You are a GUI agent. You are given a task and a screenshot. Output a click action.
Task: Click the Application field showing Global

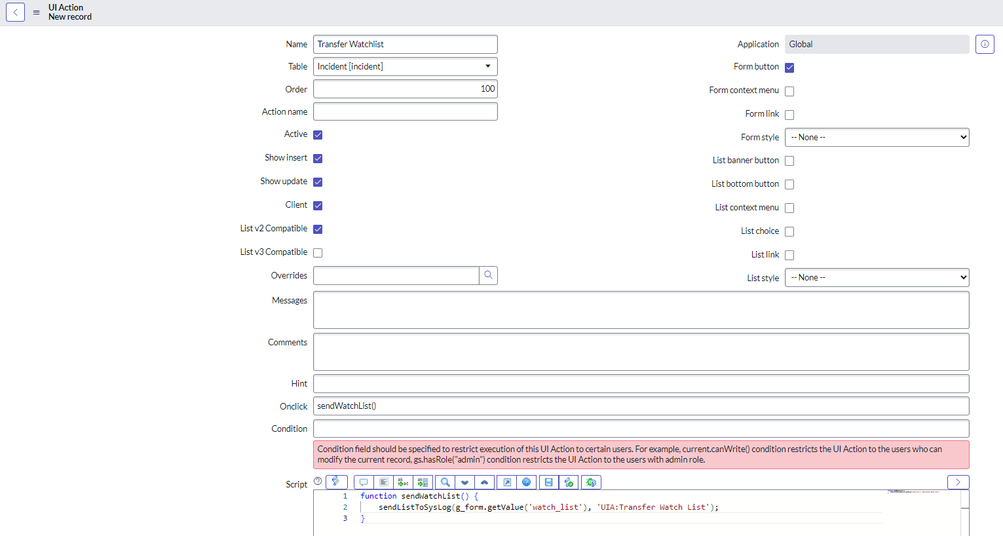877,44
